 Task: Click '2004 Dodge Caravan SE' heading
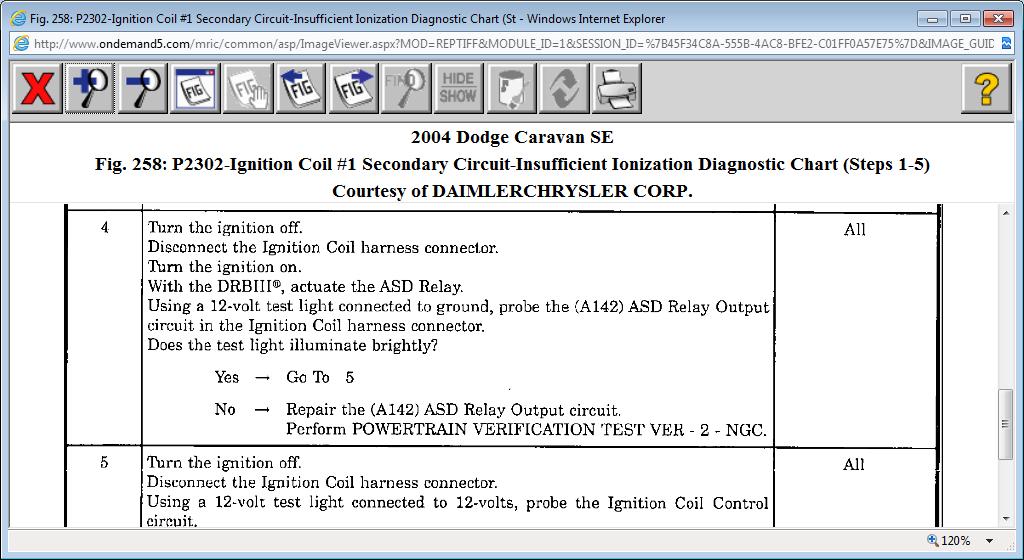pos(512,138)
